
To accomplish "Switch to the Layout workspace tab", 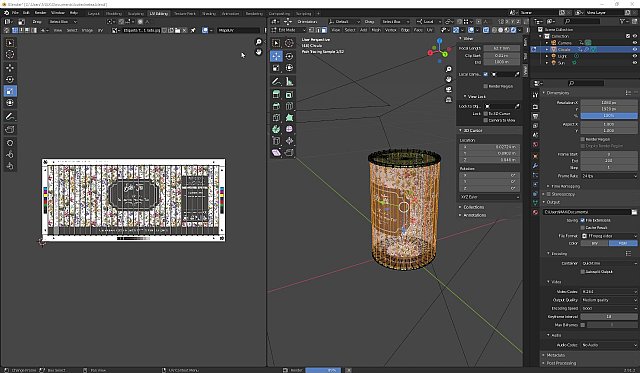I will click(x=93, y=13).
